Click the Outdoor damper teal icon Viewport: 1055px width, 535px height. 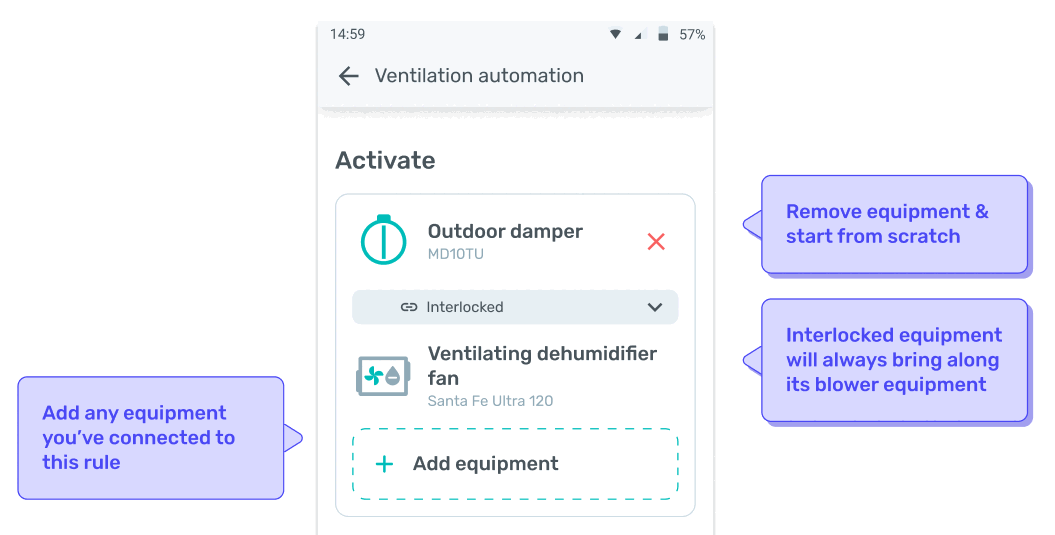tap(384, 239)
